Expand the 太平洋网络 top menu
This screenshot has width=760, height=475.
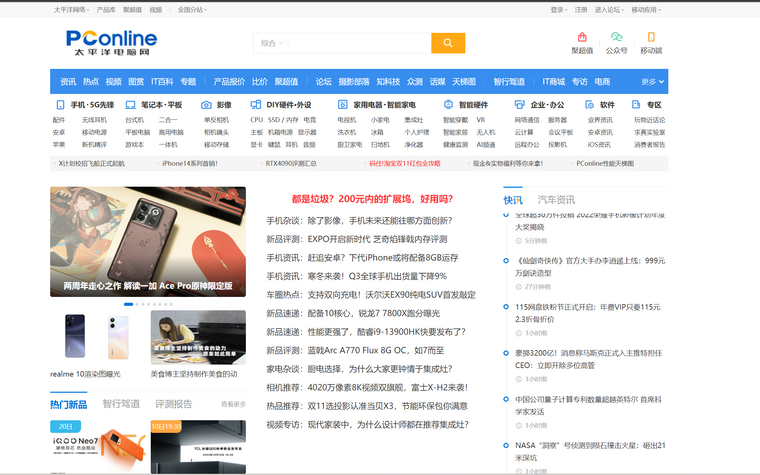click(71, 10)
